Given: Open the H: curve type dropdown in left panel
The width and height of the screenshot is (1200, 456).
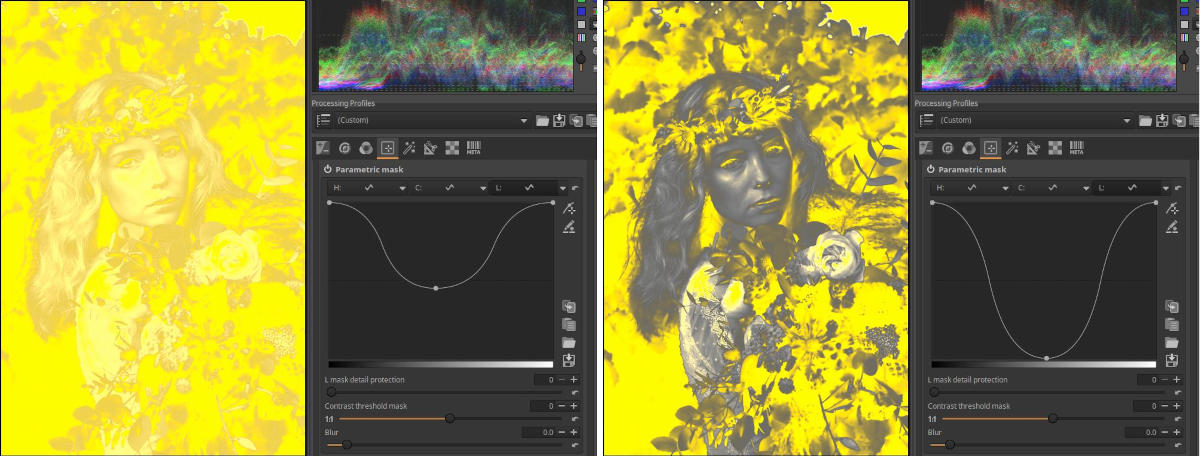Looking at the screenshot, I should coord(403,188).
